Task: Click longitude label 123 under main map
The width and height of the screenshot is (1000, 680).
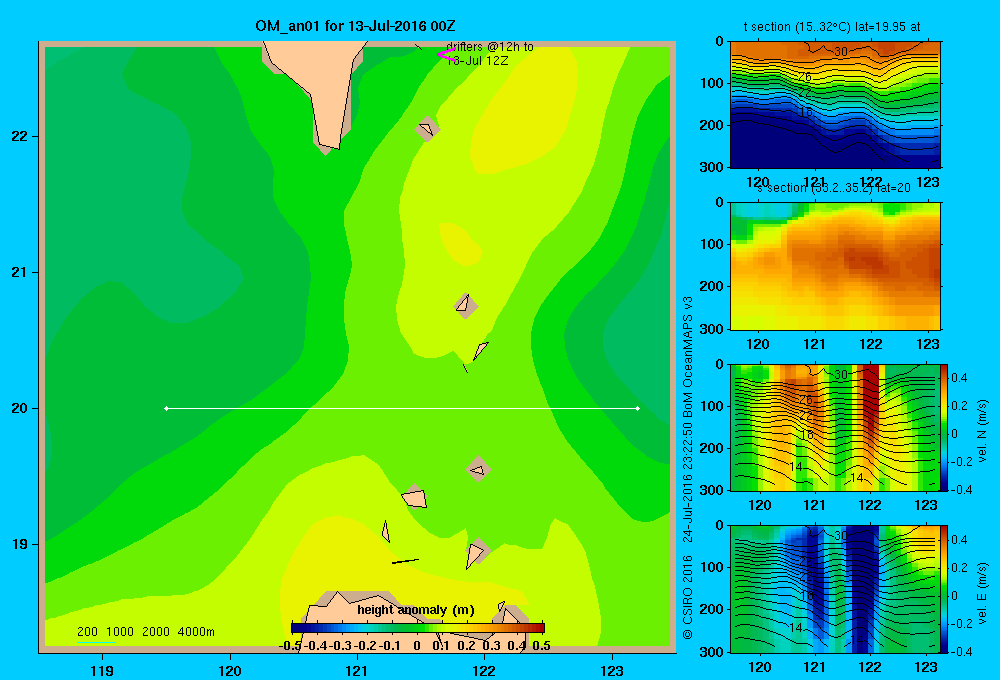Action: [x=612, y=670]
